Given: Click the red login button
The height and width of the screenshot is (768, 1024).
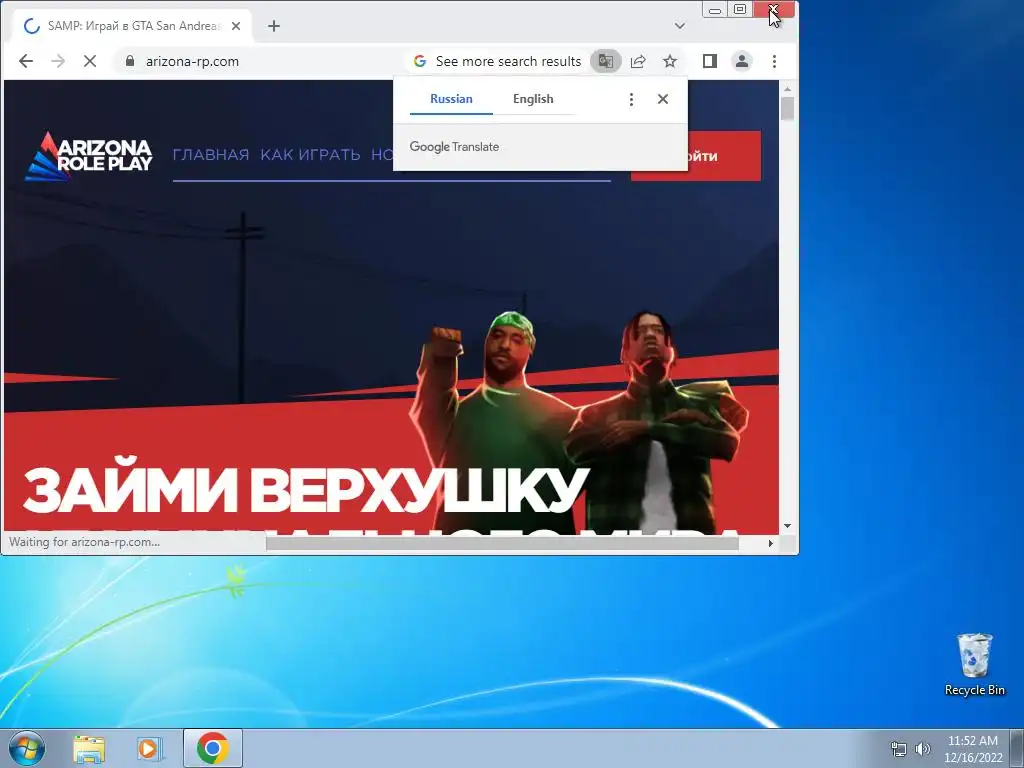Looking at the screenshot, I should point(724,156).
